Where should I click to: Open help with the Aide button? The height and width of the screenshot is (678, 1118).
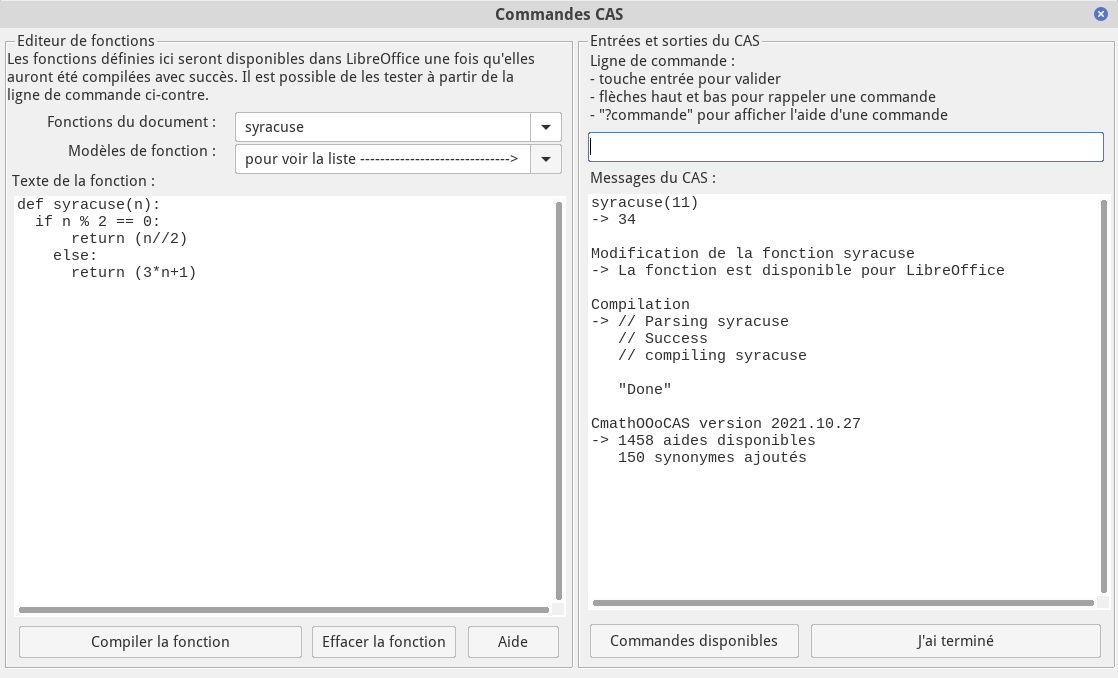click(x=513, y=642)
